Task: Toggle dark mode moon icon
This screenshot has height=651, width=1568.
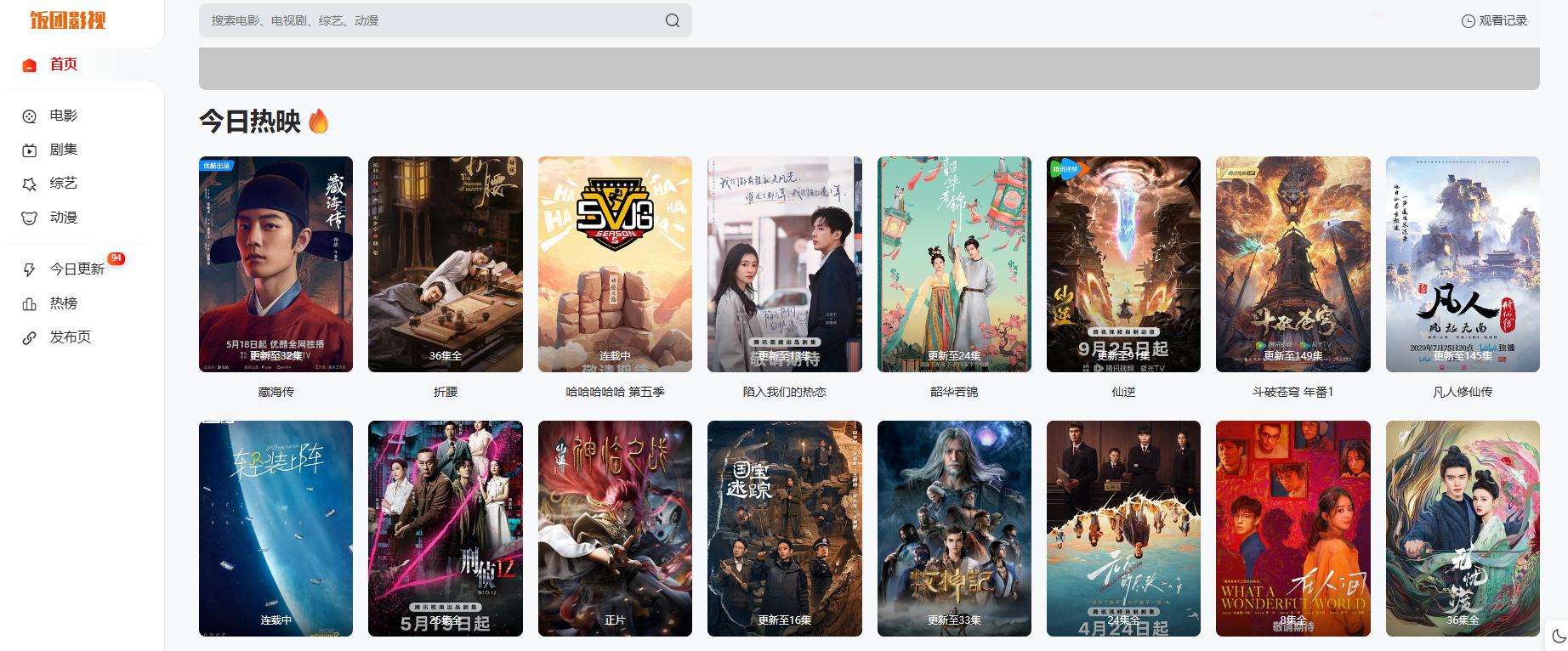Action: click(x=1559, y=636)
